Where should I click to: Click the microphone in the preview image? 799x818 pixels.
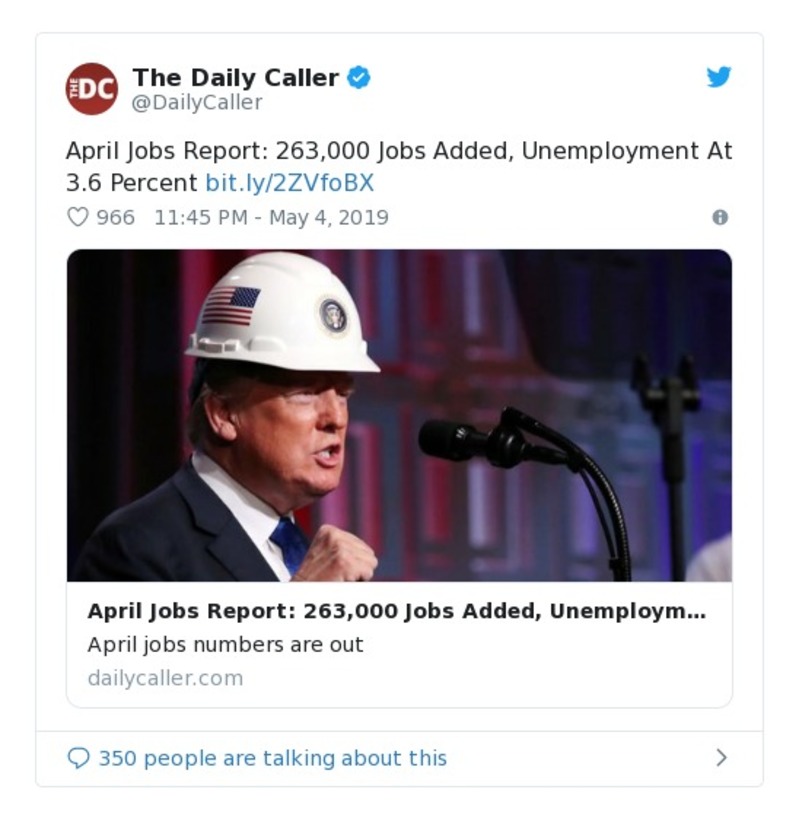point(460,440)
